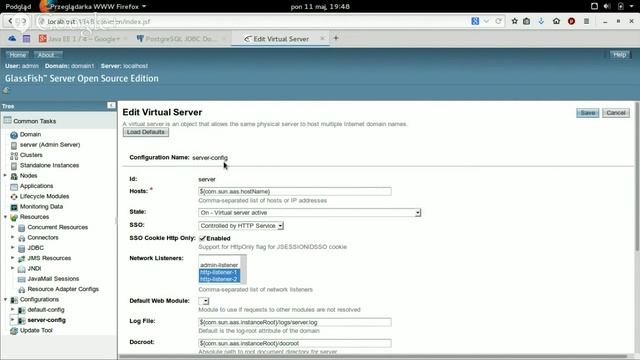Expand the default-config tree node

click(13, 309)
